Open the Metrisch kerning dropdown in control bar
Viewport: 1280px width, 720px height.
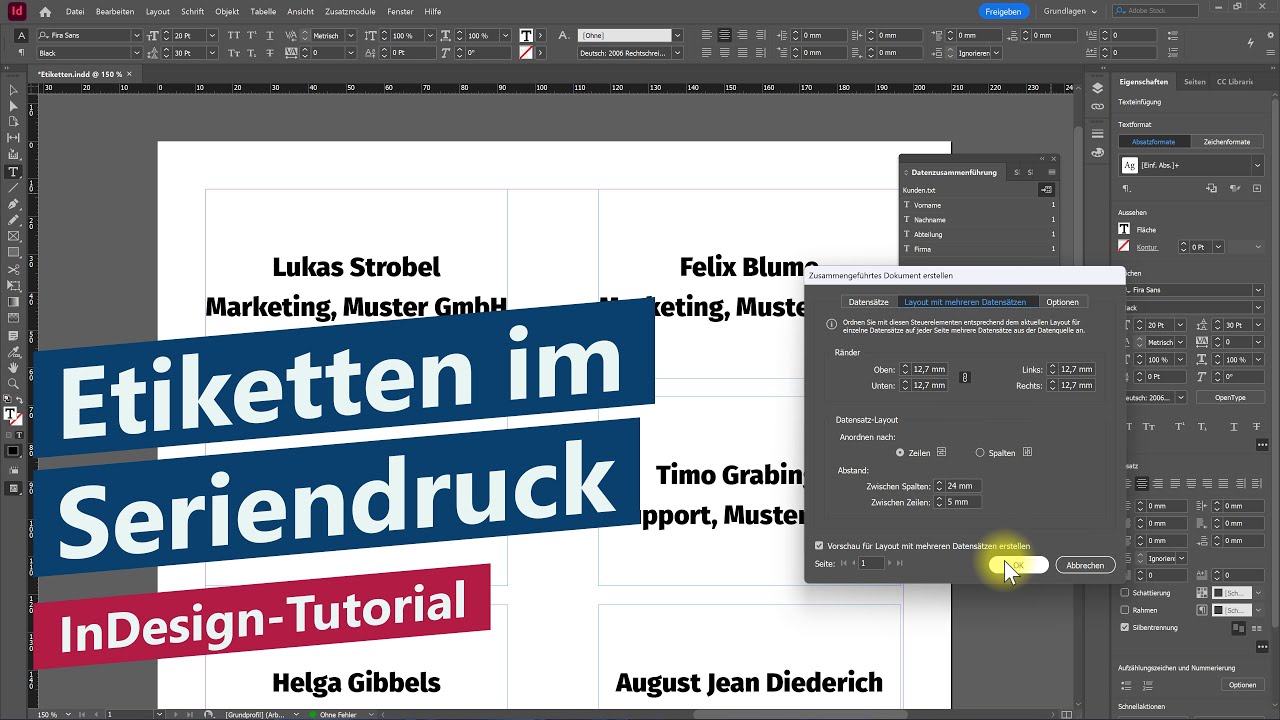tap(351, 35)
